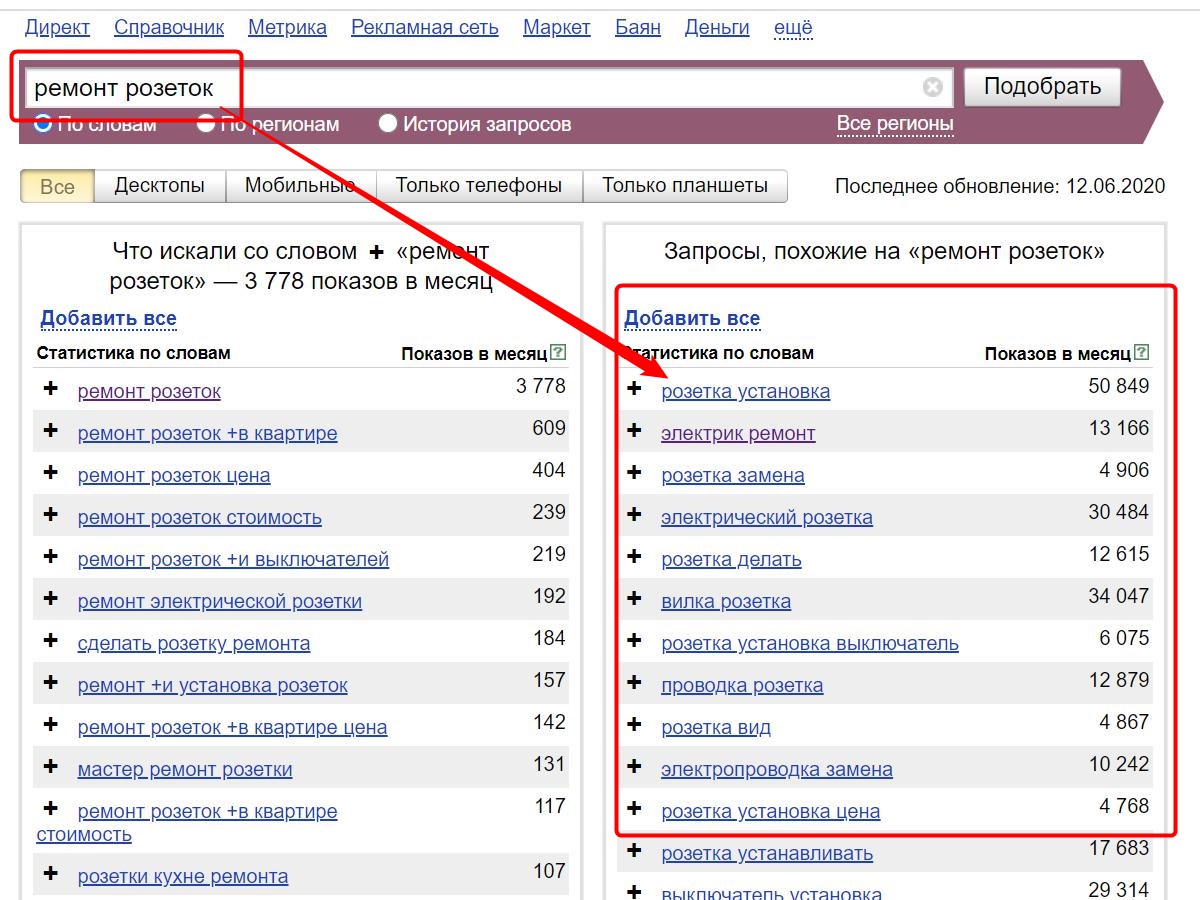Add 'розетка делать' plus icon
The height and width of the screenshot is (900, 1200).
click(x=634, y=557)
